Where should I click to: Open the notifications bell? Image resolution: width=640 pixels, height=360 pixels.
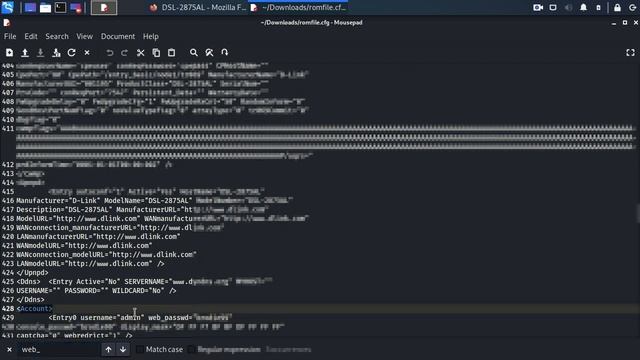pyautogui.click(x=583, y=7)
